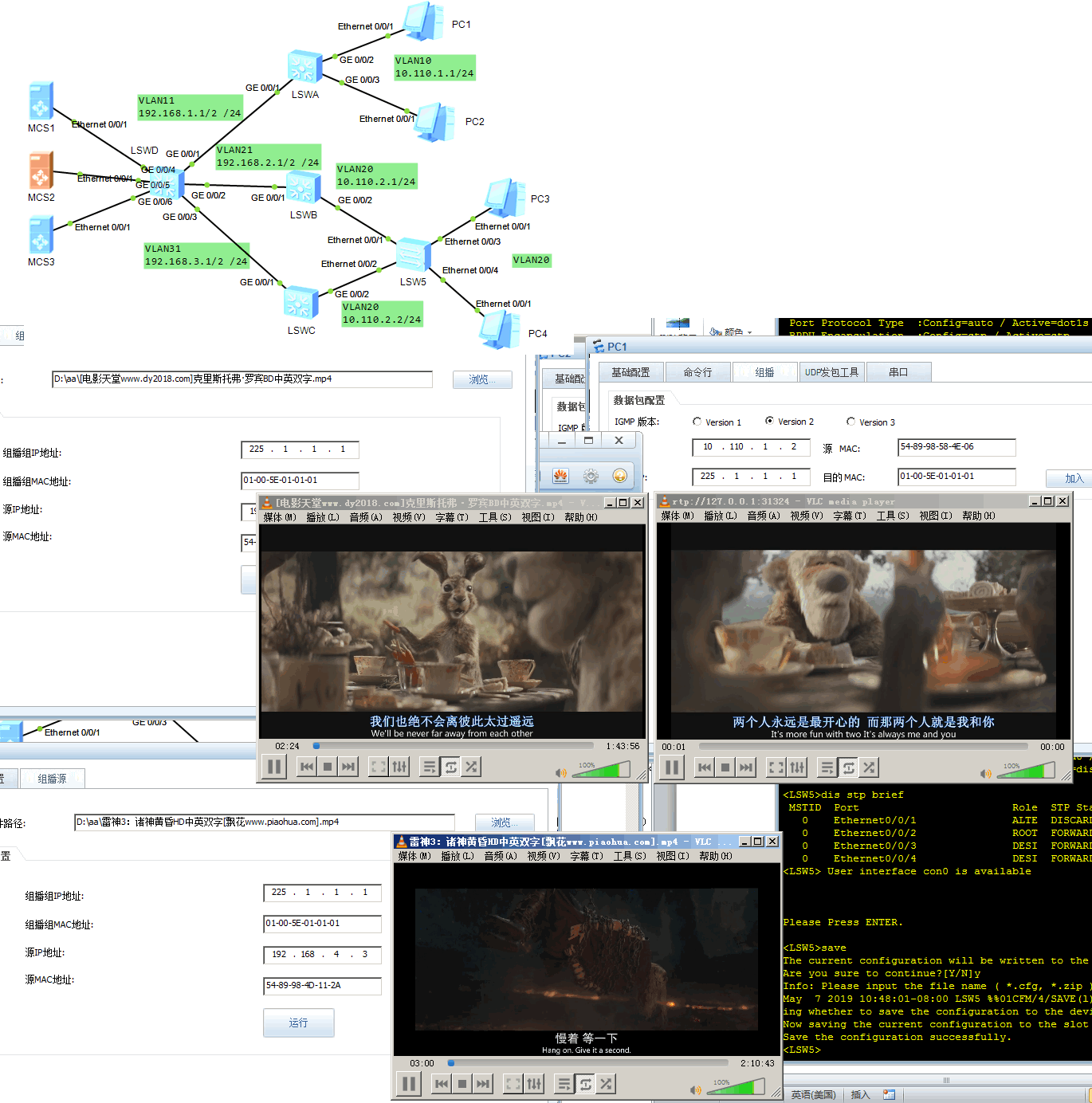The width and height of the screenshot is (1092, 1103).
Task: Click source IP field 192.168.4.3
Action: 322,955
